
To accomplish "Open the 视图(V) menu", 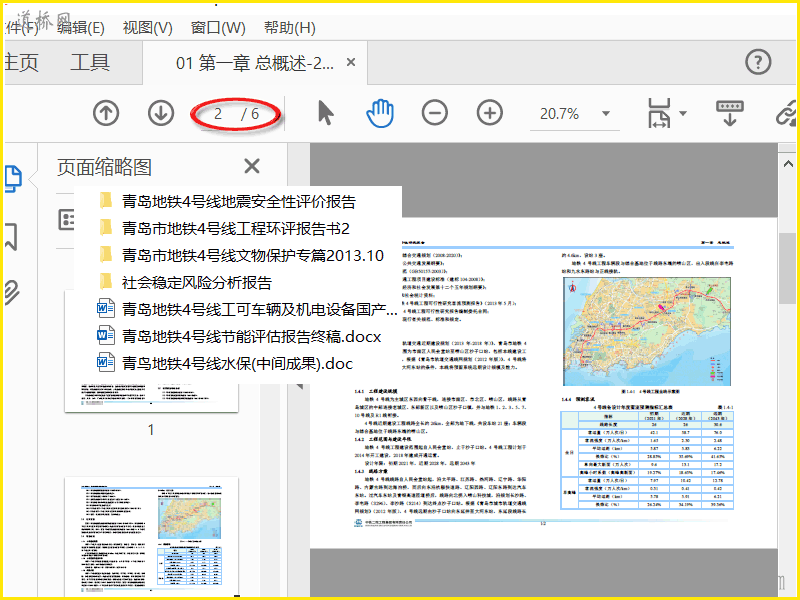I will 148,28.
